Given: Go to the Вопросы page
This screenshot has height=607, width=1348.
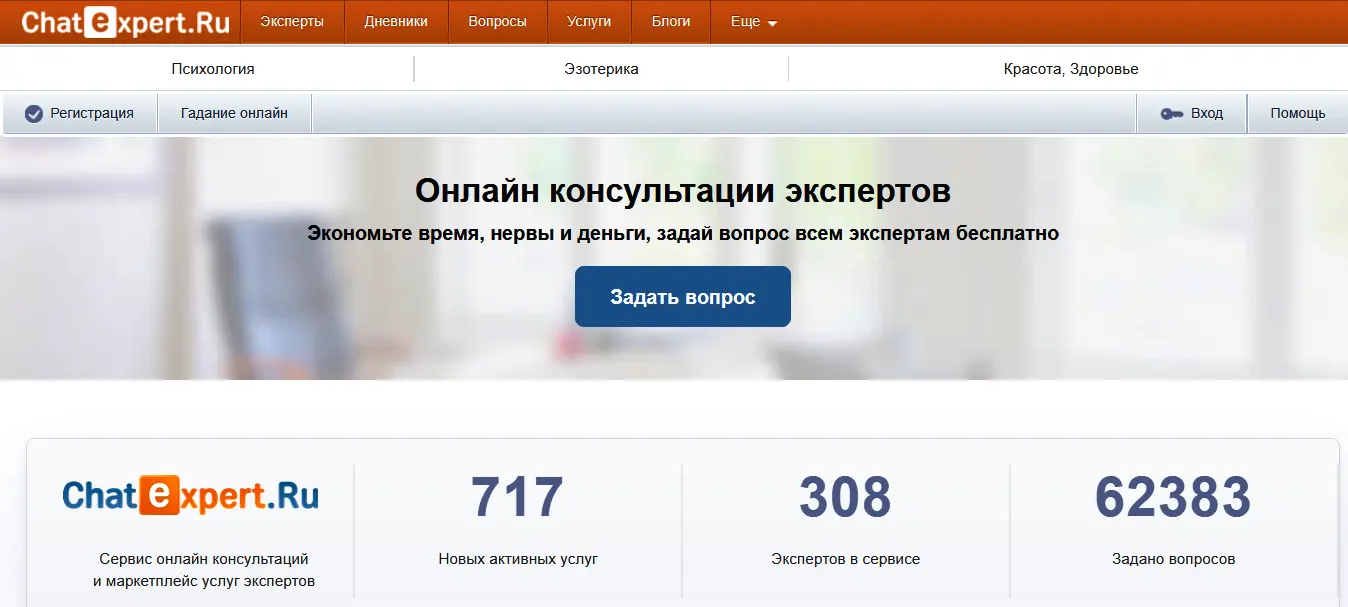Looking at the screenshot, I should pos(497,22).
